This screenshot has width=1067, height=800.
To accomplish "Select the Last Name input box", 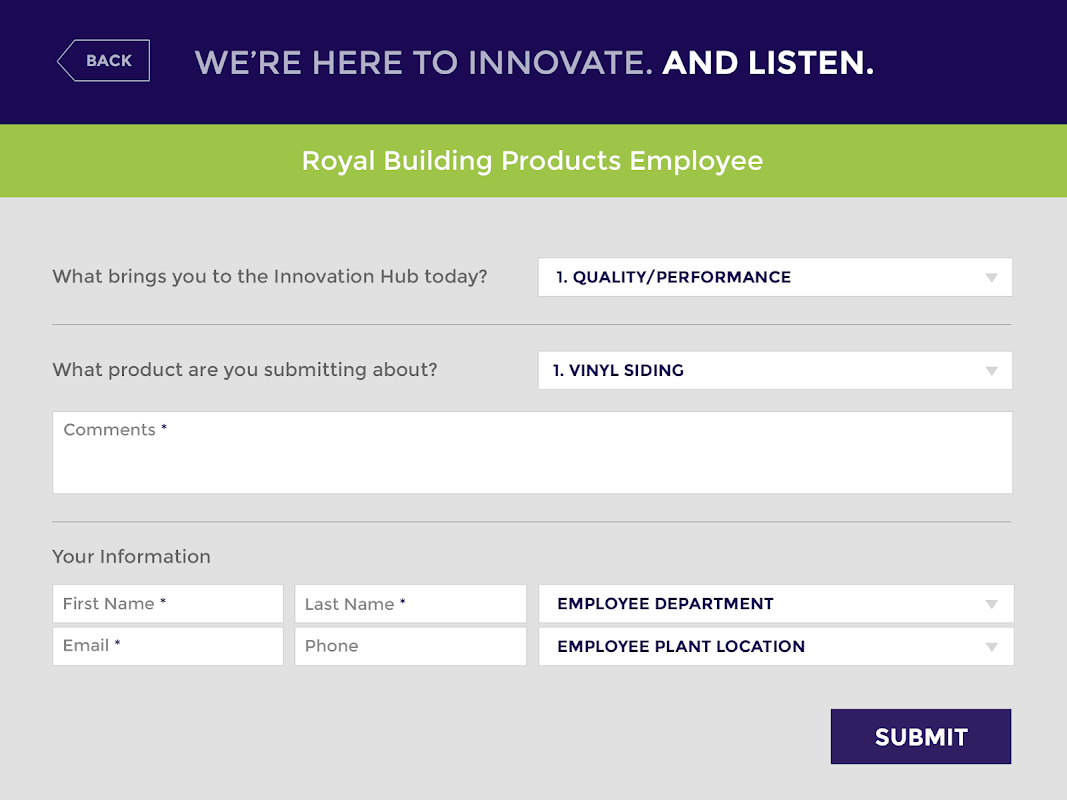I will point(410,603).
